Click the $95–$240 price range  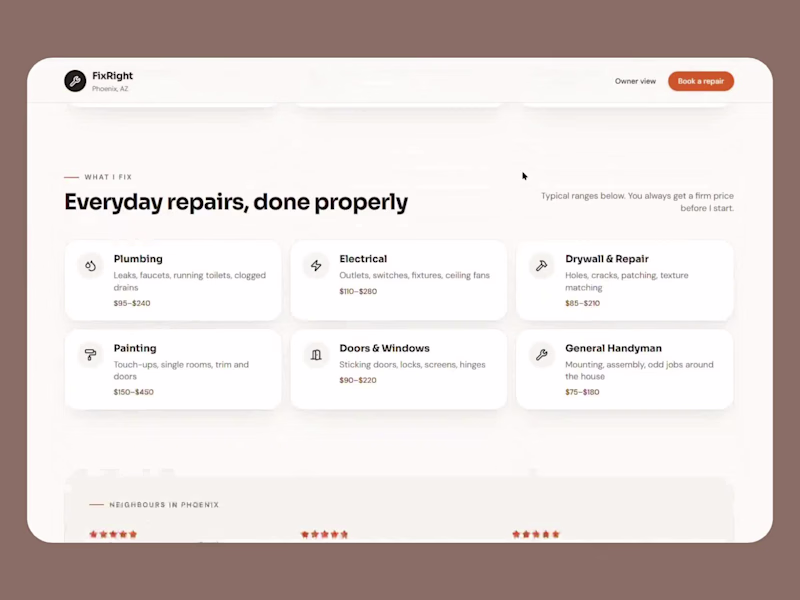[132, 303]
